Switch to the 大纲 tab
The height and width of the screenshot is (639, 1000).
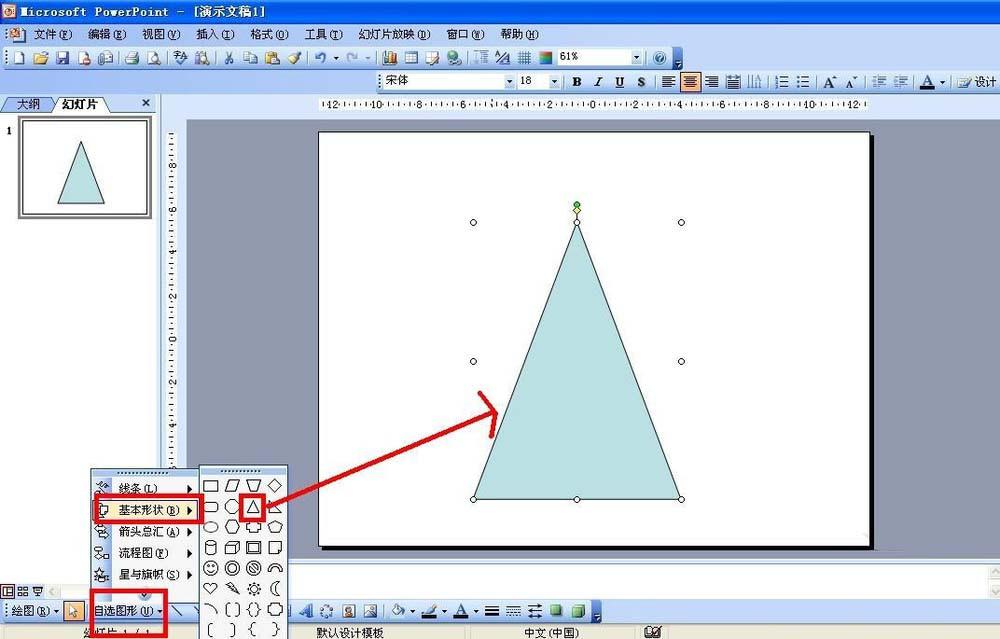[29, 103]
